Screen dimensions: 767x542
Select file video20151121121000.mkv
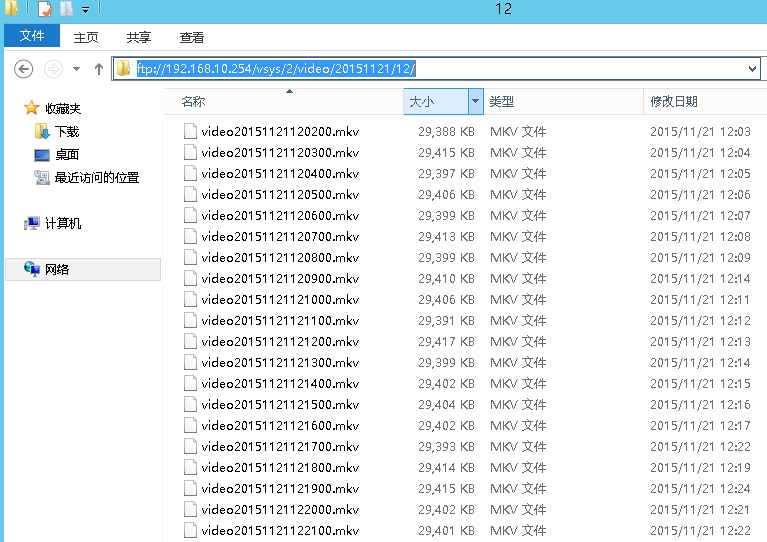[280, 299]
